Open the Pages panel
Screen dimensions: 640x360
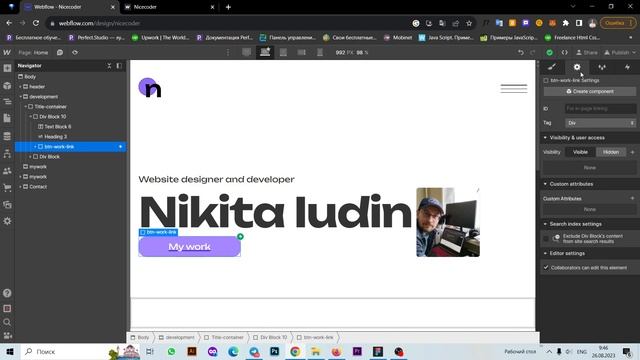(7, 118)
